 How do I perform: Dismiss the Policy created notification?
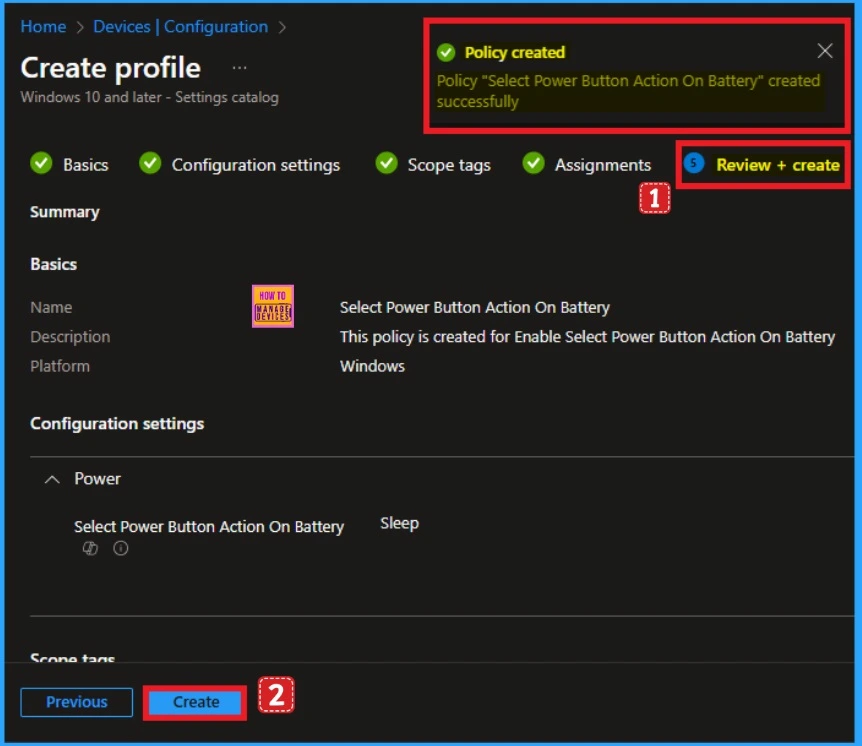(825, 51)
